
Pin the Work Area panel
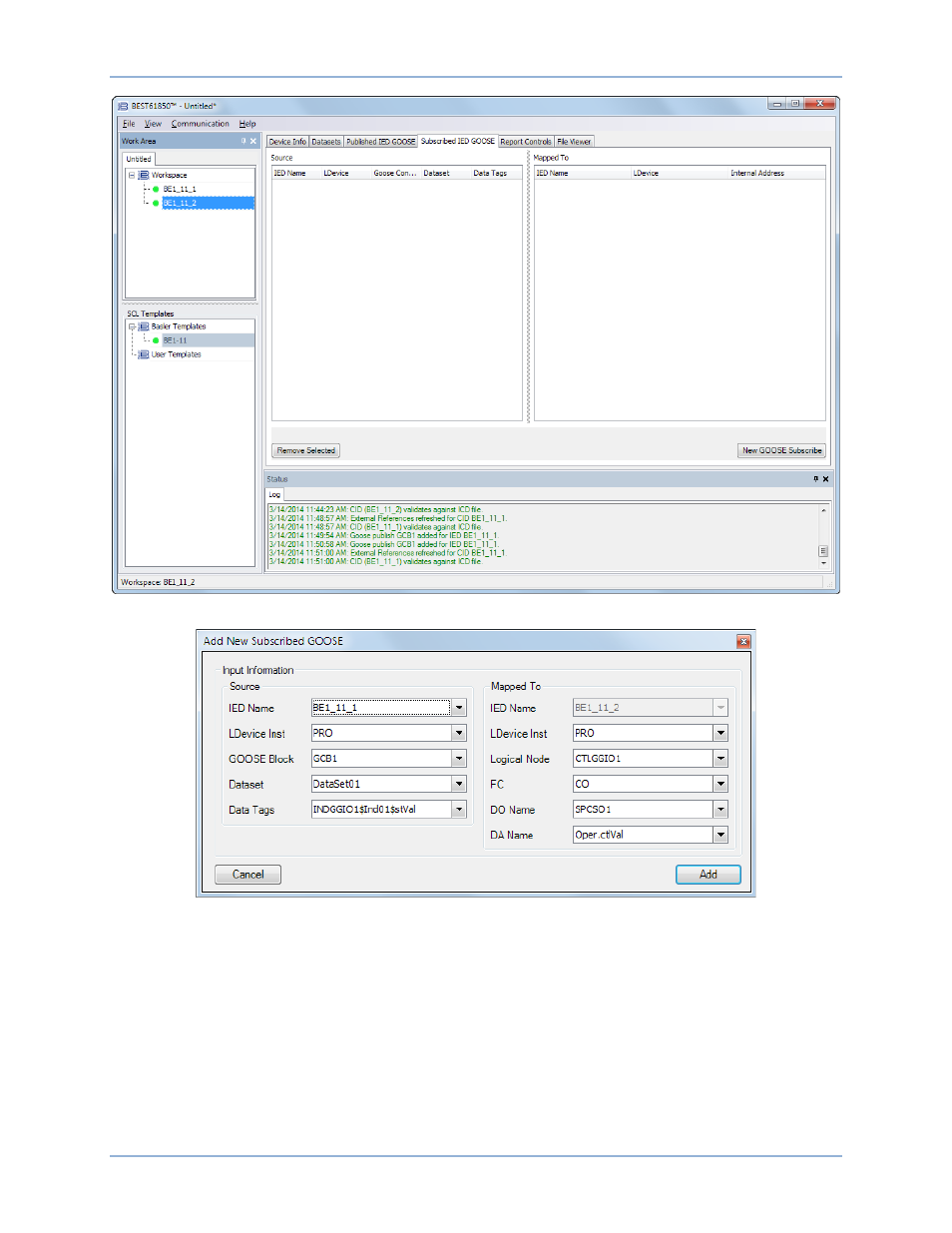243,141
